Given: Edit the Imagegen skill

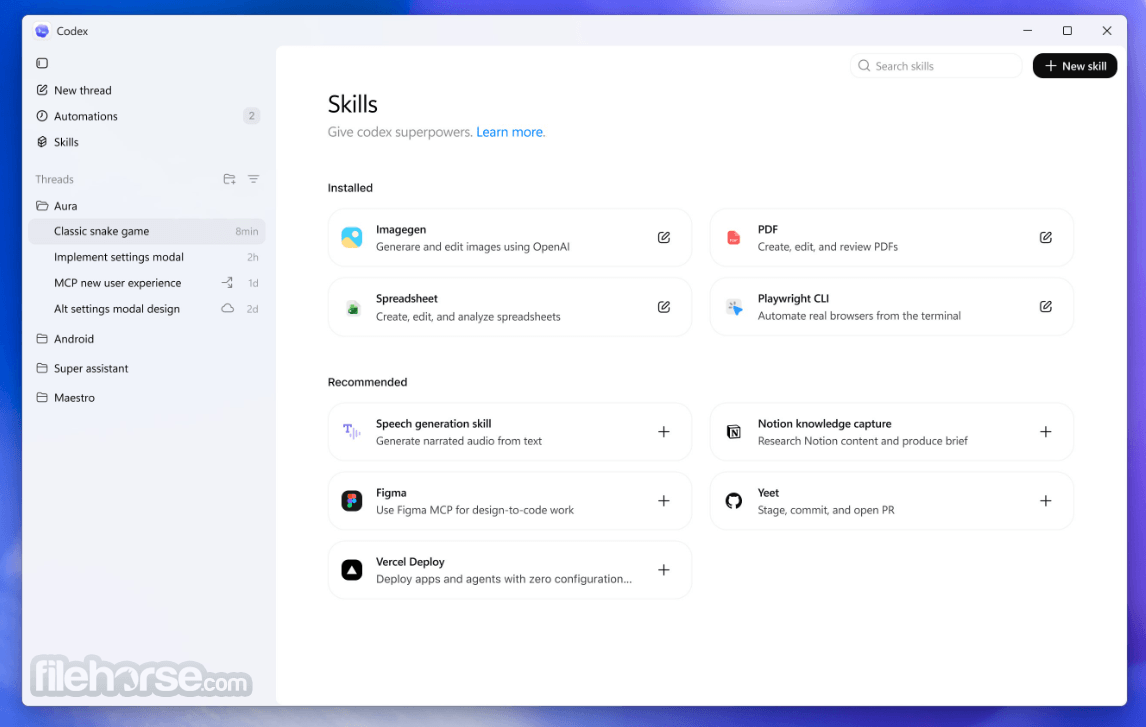Looking at the screenshot, I should coord(664,237).
